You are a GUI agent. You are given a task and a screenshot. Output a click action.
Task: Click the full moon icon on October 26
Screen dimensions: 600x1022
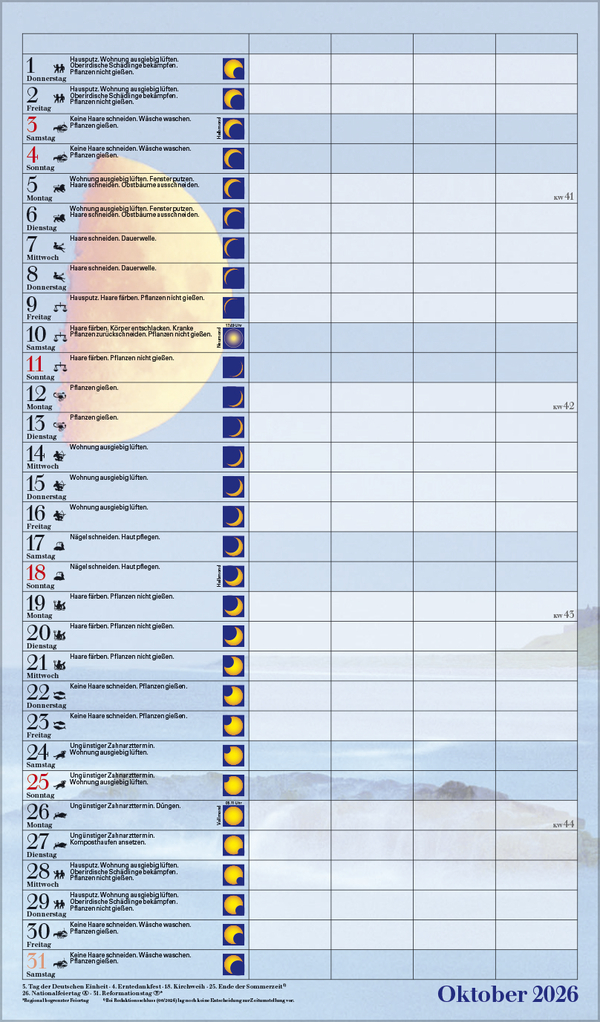click(x=233, y=815)
